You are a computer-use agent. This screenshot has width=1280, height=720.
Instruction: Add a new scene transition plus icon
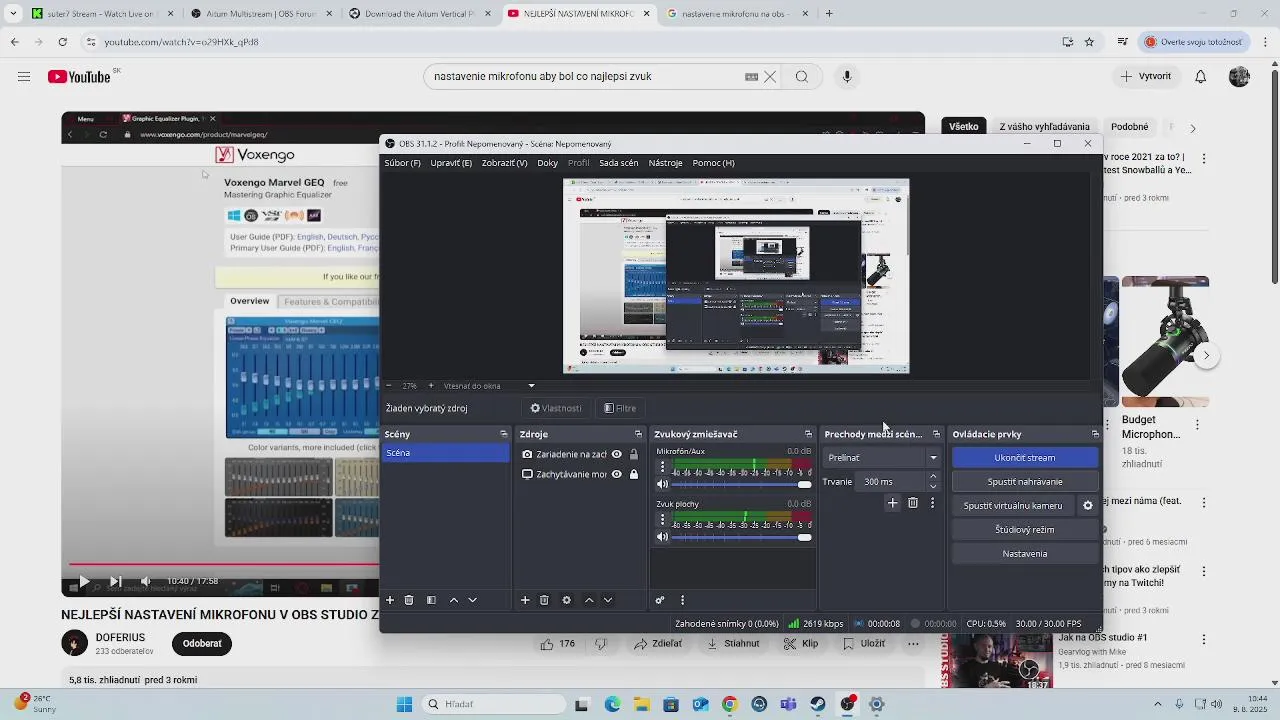coord(893,503)
